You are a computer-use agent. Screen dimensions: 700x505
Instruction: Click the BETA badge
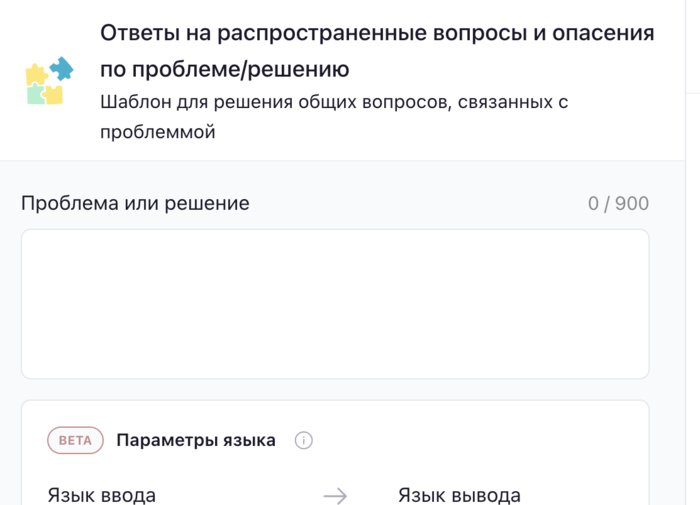[75, 440]
